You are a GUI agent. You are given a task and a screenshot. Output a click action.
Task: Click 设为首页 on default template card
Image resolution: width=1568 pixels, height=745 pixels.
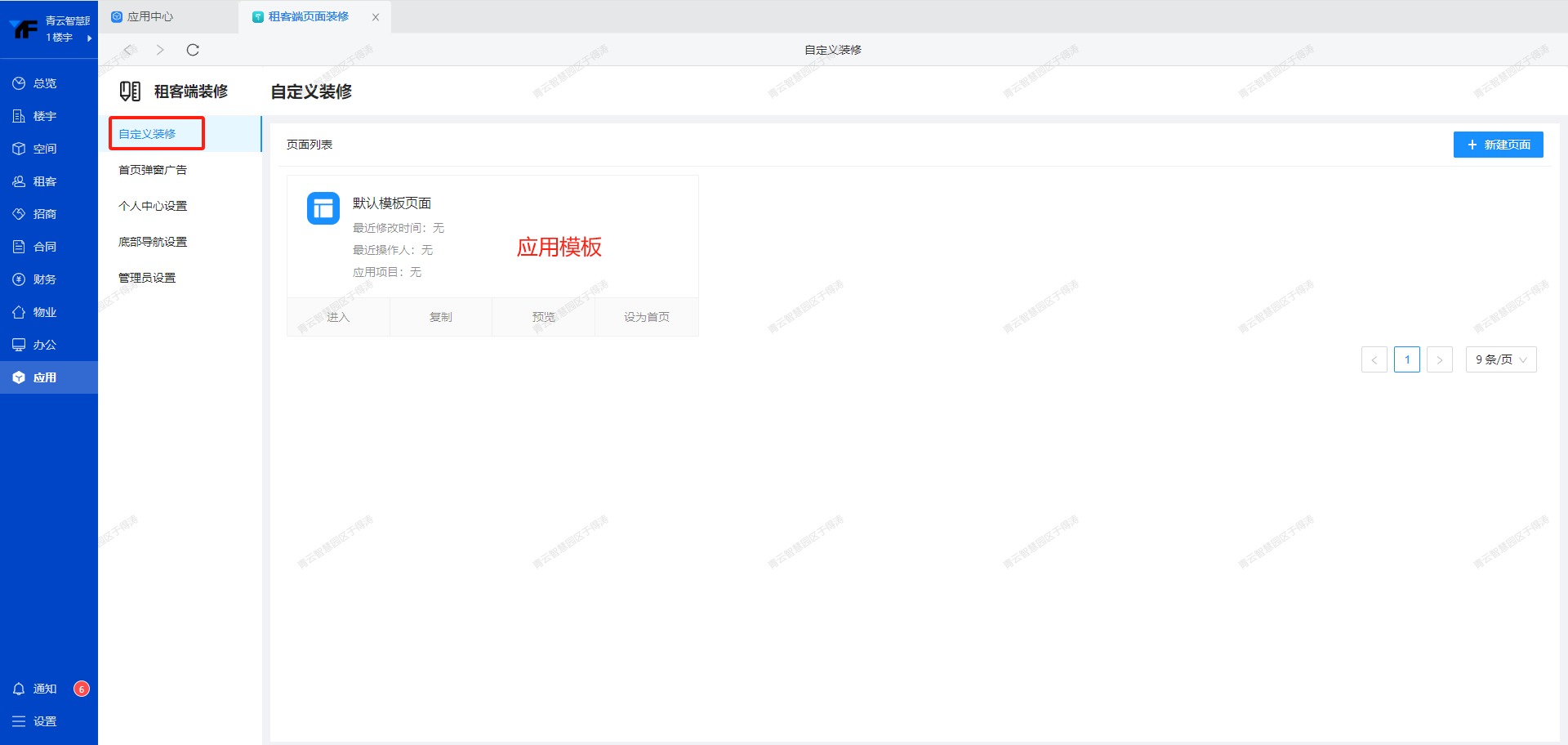(646, 317)
